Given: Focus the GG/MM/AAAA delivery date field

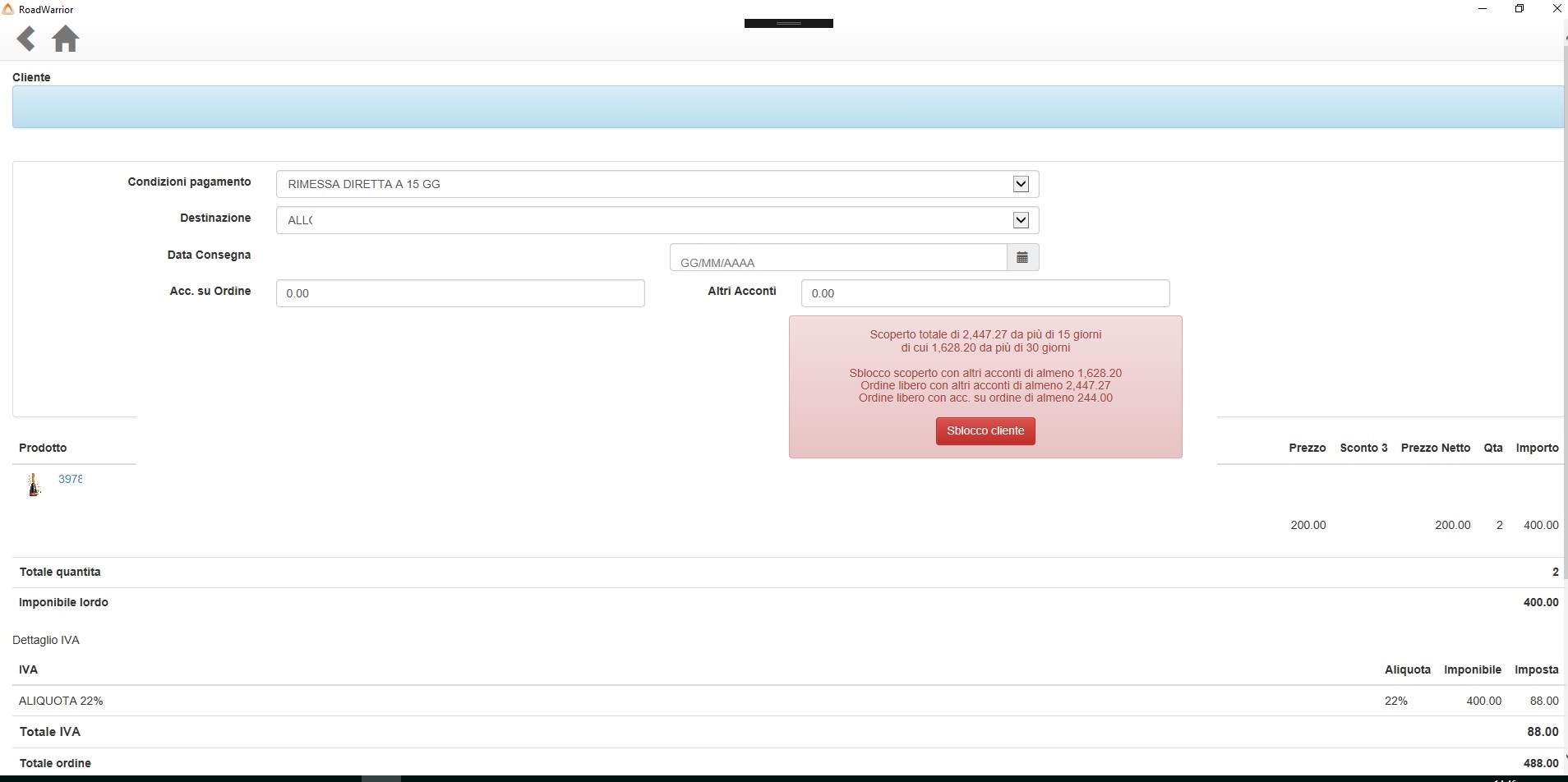Looking at the screenshot, I should [838, 258].
